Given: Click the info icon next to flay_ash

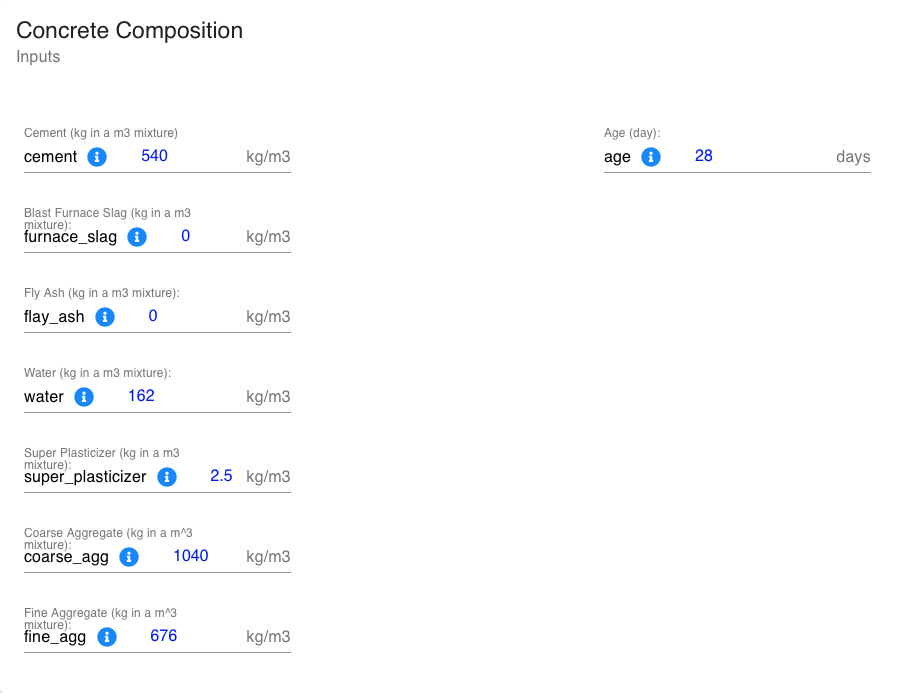Looking at the screenshot, I should click(x=105, y=317).
